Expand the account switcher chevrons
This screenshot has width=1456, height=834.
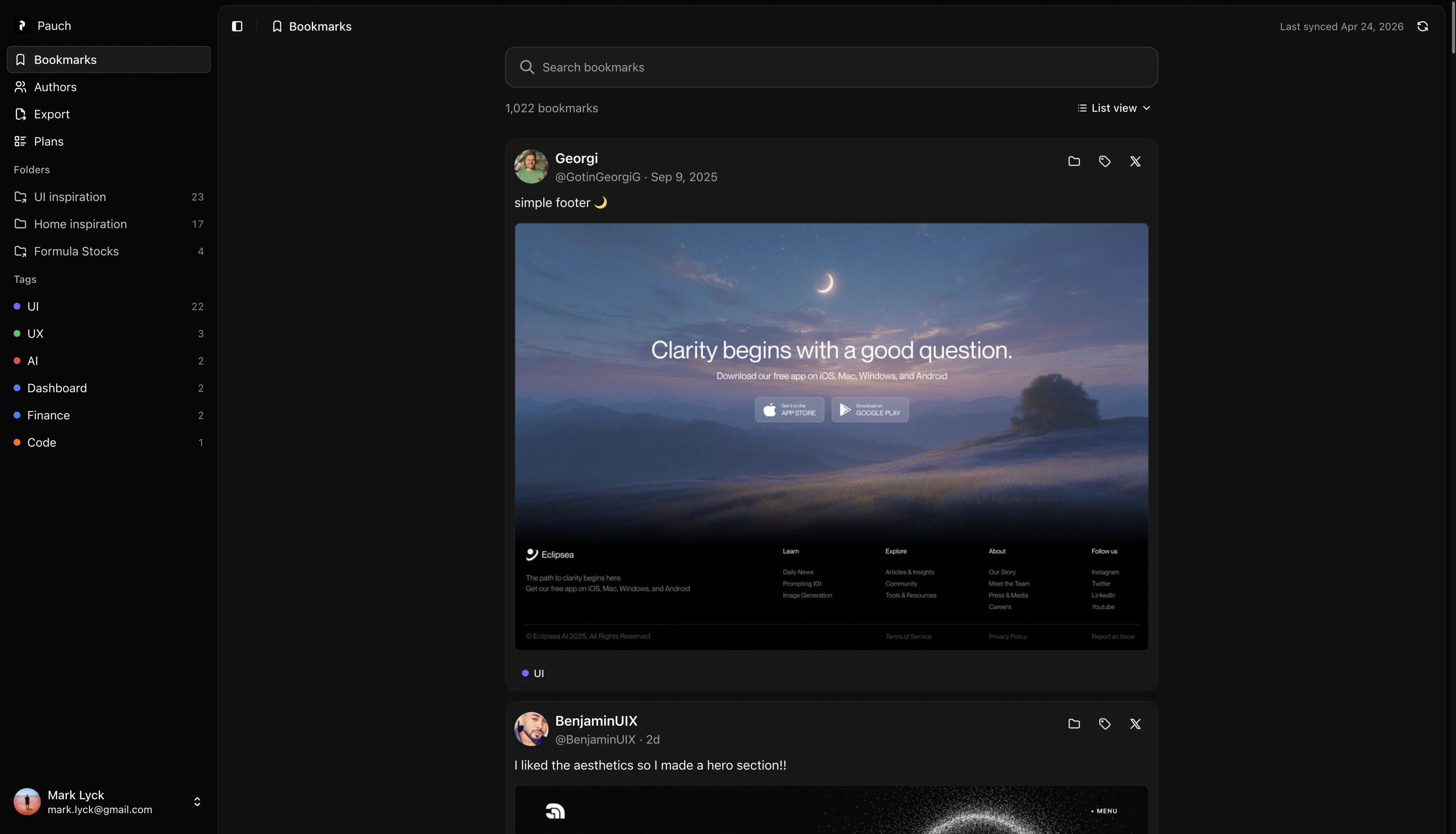197,801
